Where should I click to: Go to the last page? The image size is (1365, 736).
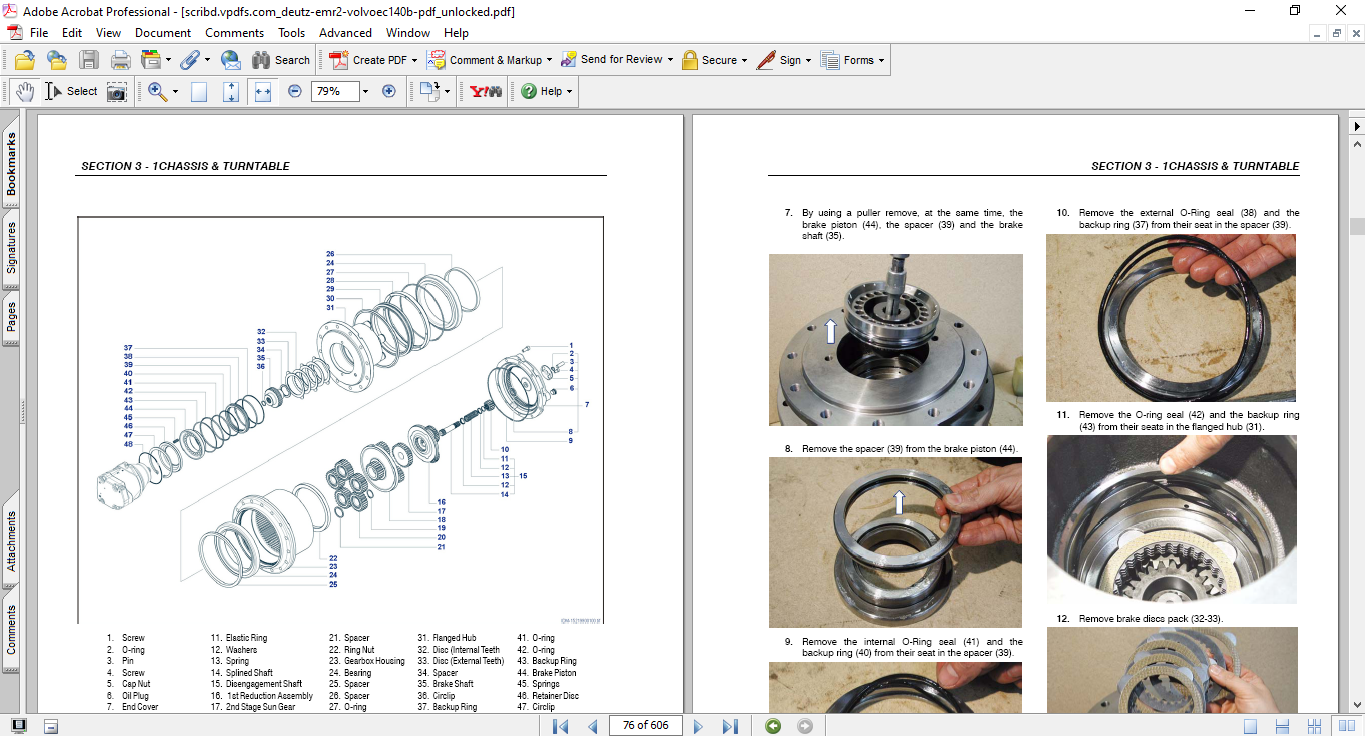731,726
